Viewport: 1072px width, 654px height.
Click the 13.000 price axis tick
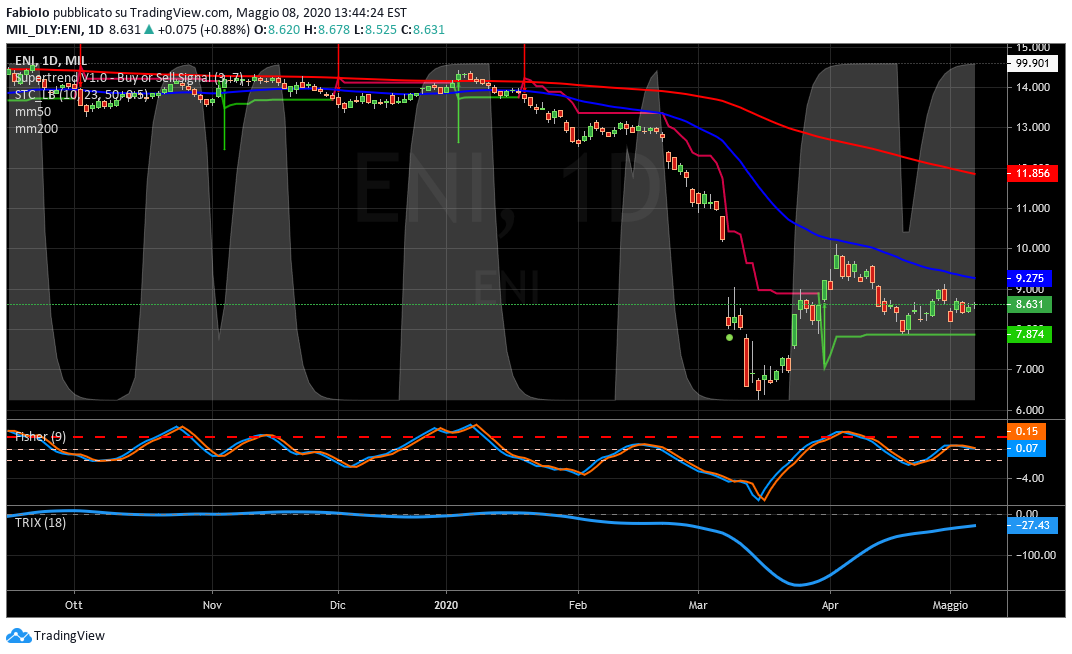coord(1032,127)
